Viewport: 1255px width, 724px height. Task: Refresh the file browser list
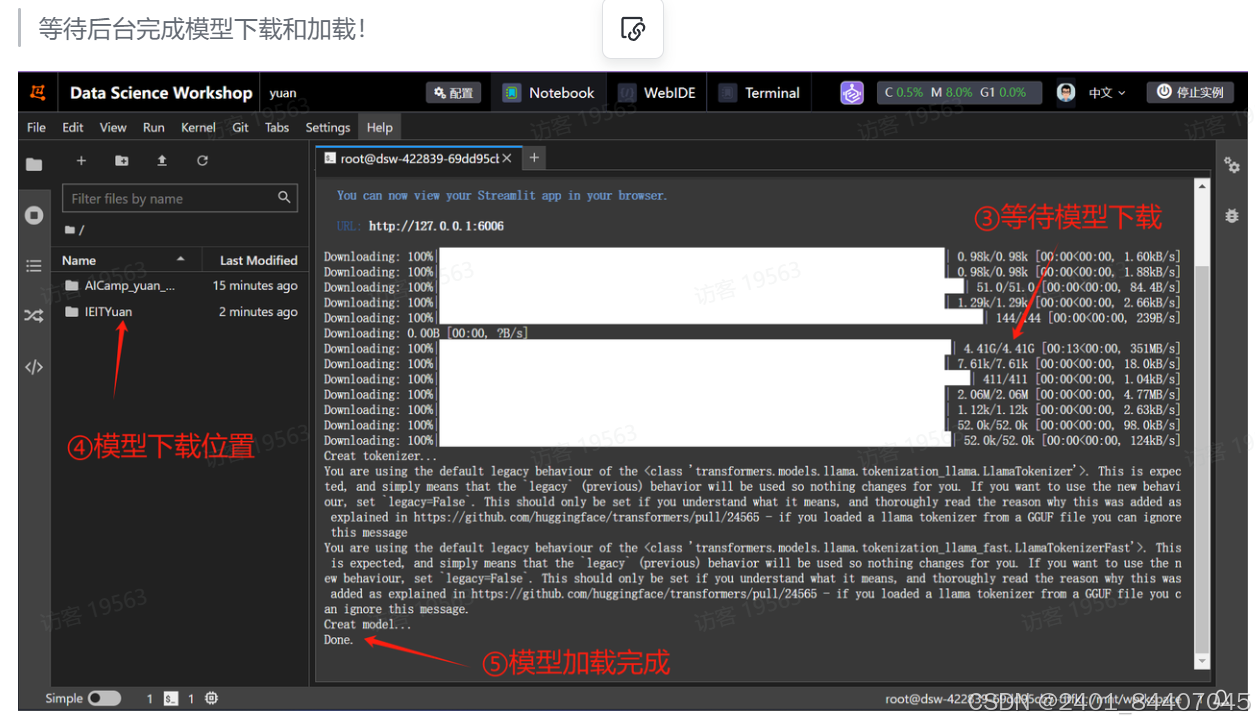tap(203, 162)
